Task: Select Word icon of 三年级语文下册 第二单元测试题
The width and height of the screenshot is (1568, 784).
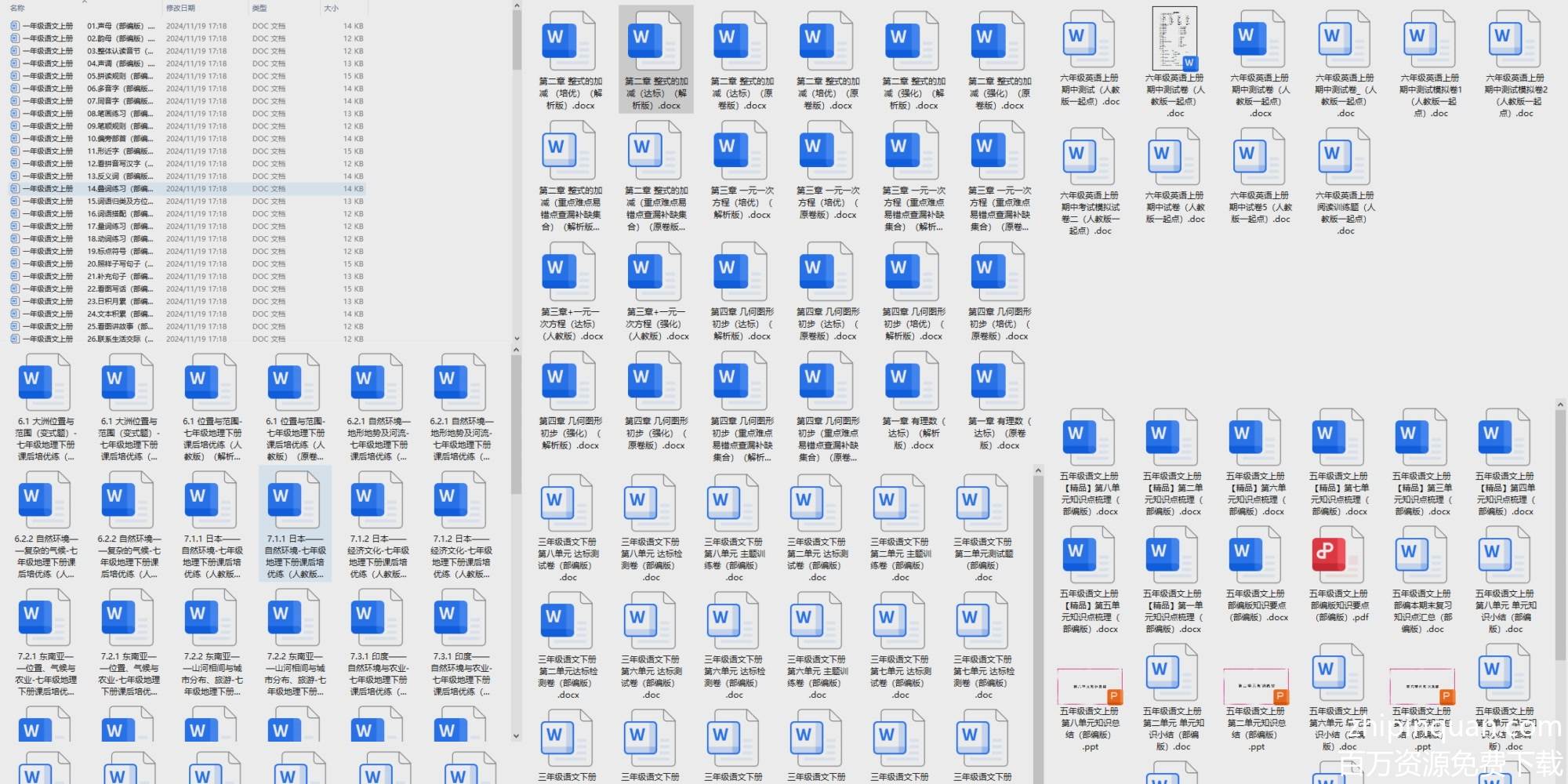Action: point(982,503)
